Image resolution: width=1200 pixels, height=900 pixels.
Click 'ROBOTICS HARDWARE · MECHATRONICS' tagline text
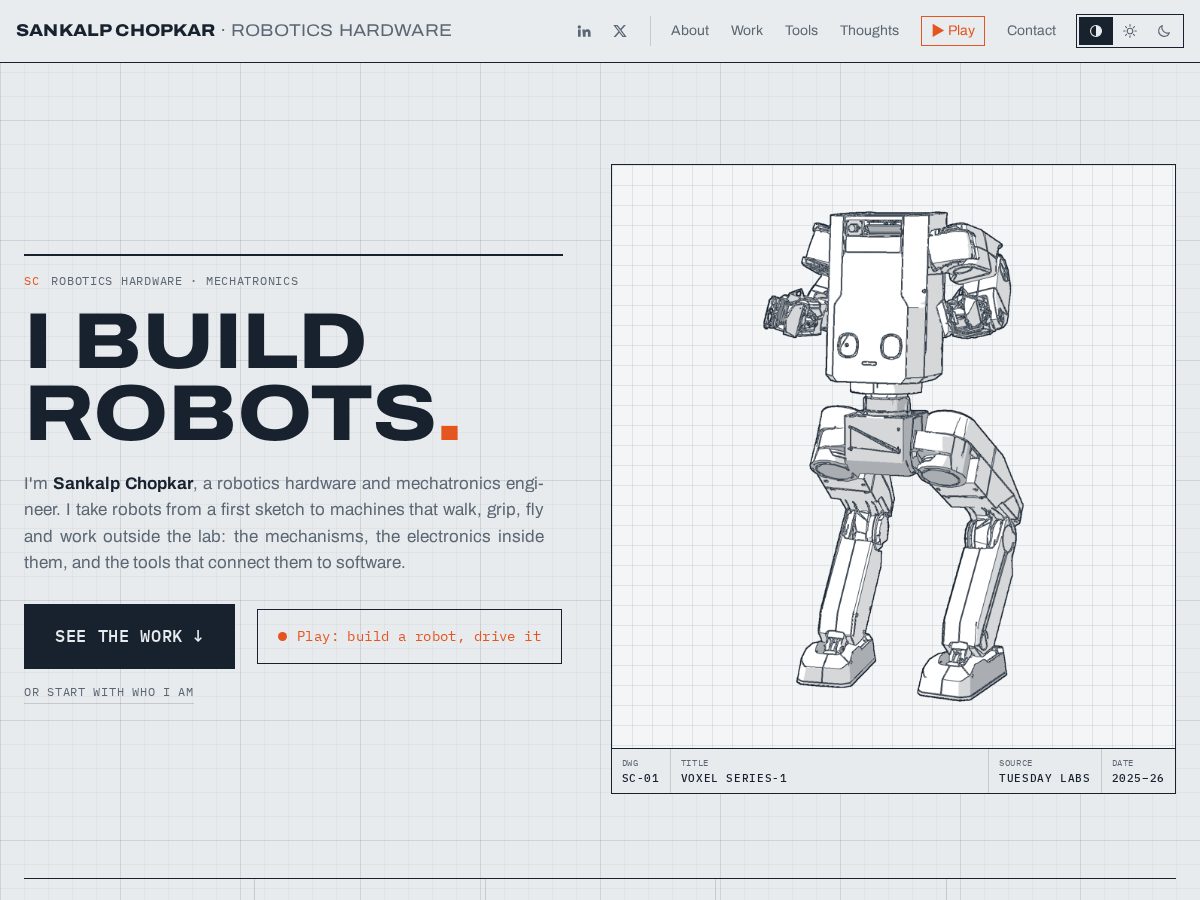click(175, 281)
